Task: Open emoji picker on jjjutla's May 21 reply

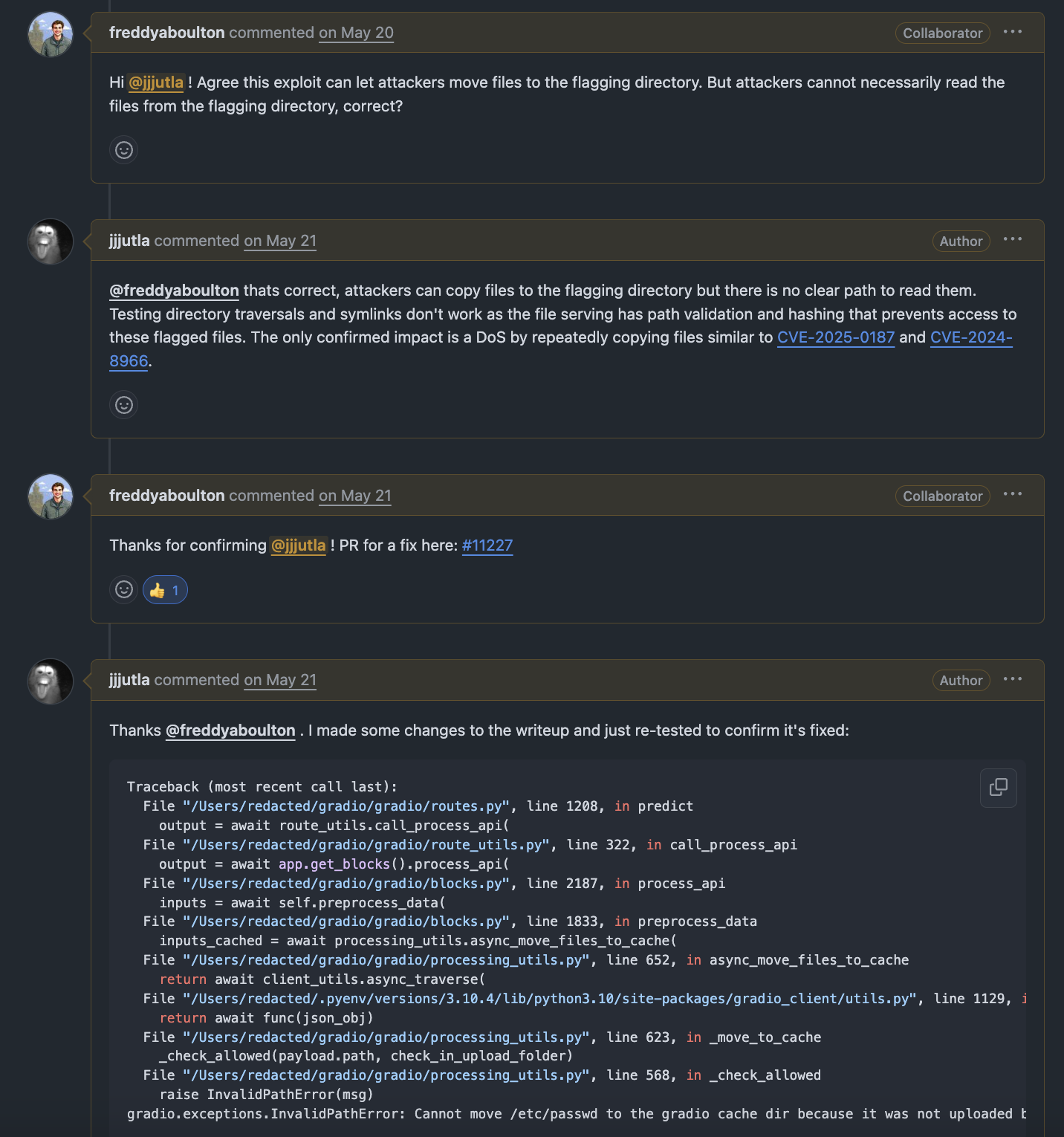Action: click(x=123, y=405)
